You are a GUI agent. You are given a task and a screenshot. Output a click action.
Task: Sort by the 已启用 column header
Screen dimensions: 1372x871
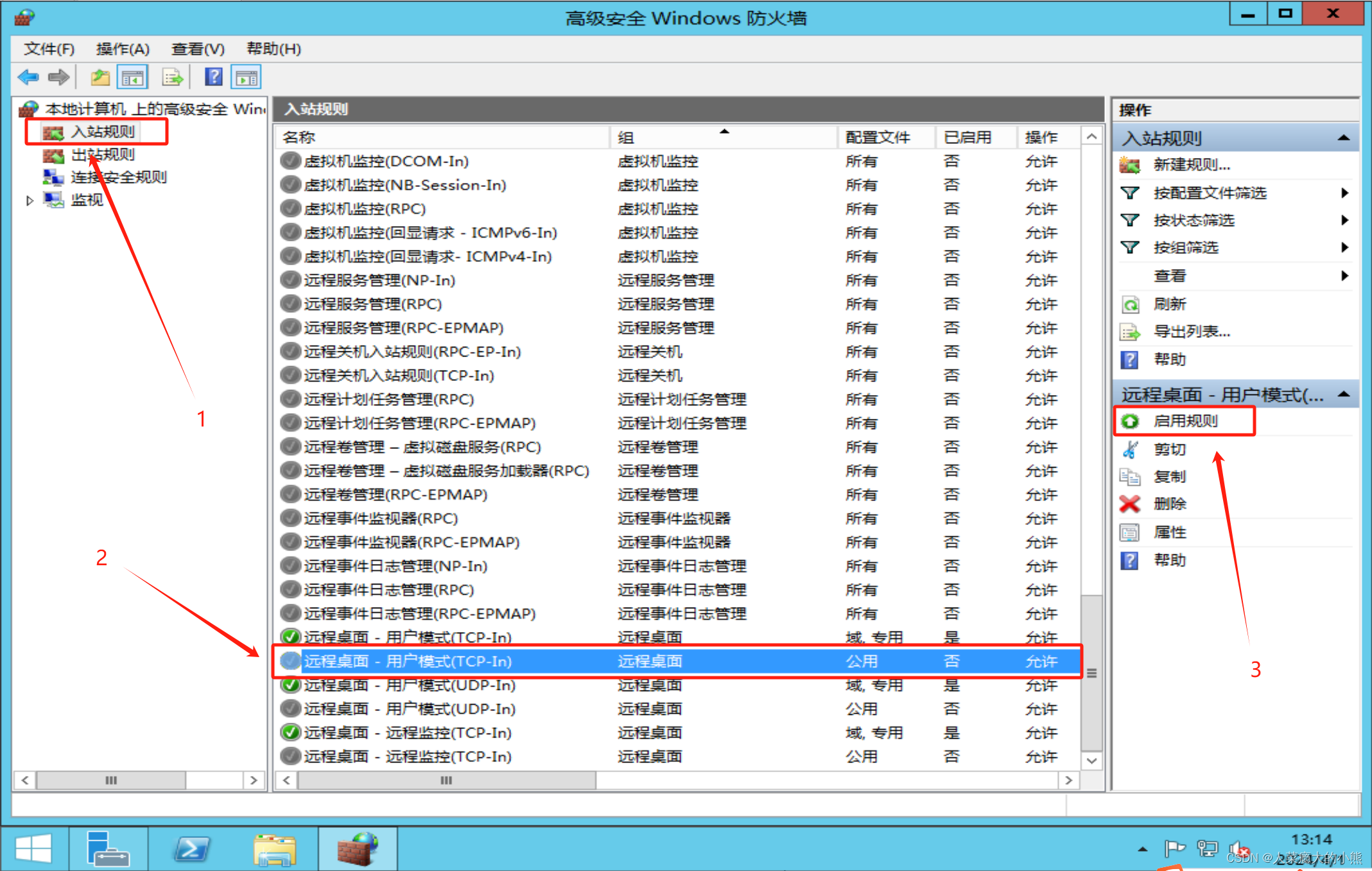click(x=977, y=137)
